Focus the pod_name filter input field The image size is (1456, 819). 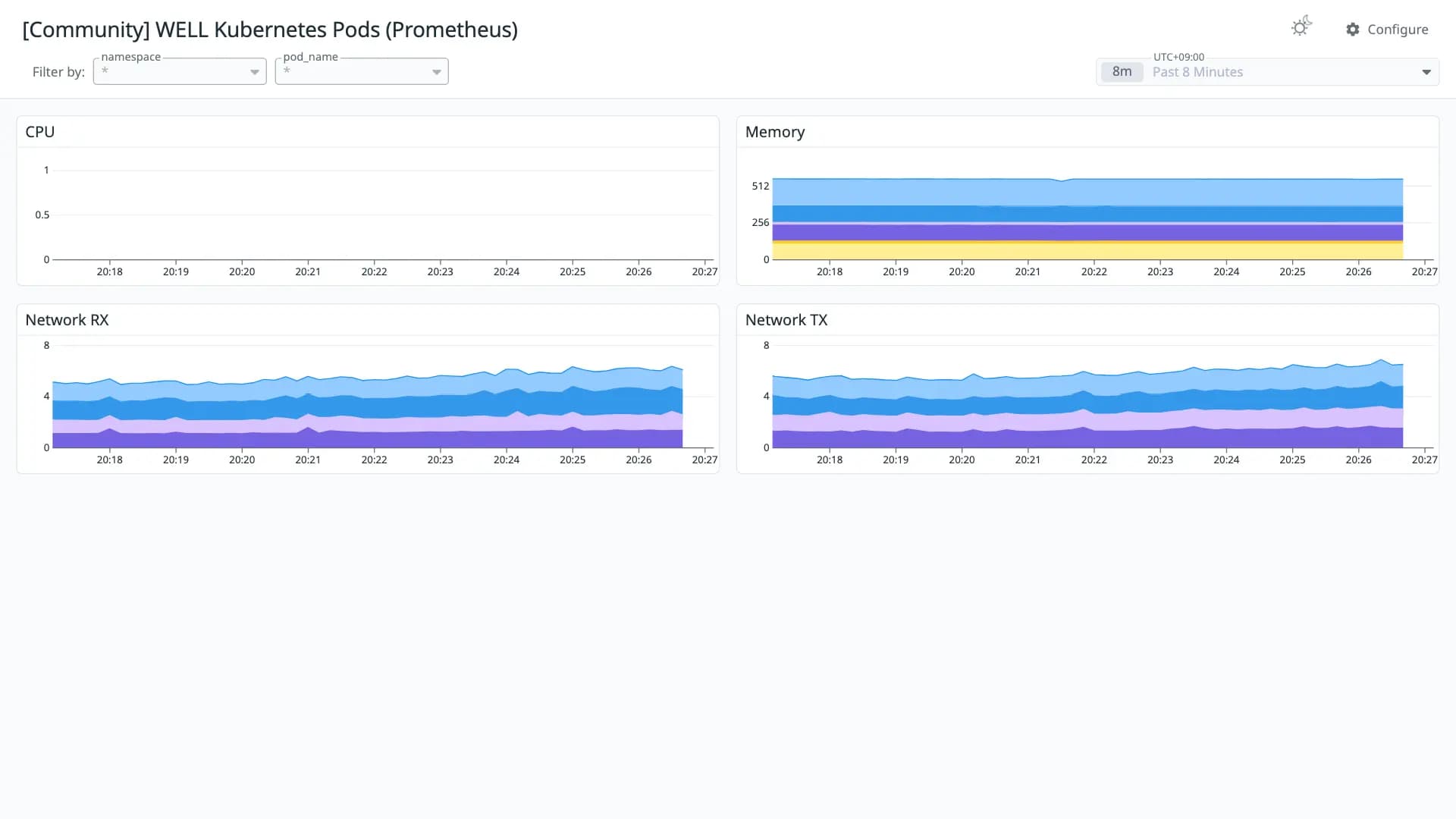tap(362, 71)
